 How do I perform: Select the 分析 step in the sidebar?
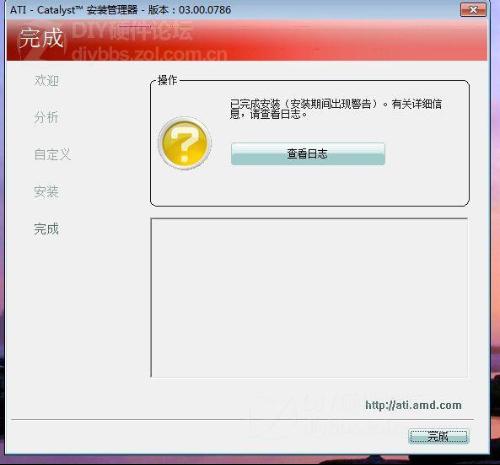[46, 117]
